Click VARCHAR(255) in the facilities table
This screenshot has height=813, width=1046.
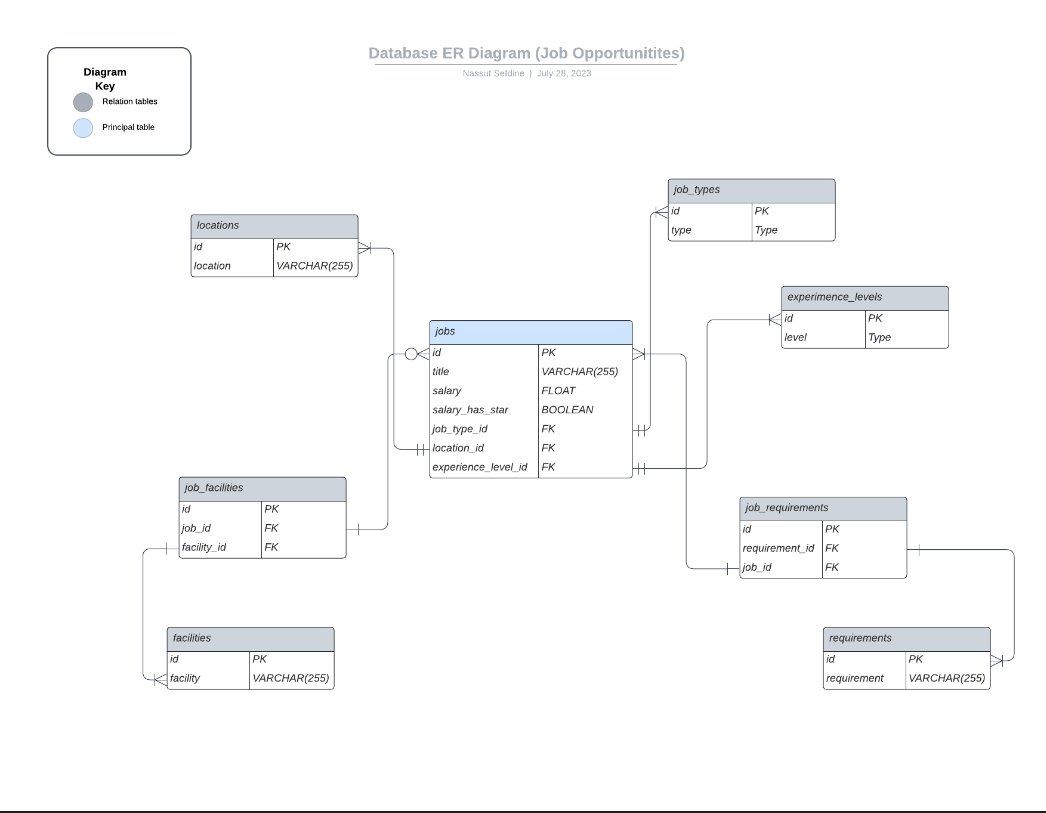pyautogui.click(x=290, y=678)
